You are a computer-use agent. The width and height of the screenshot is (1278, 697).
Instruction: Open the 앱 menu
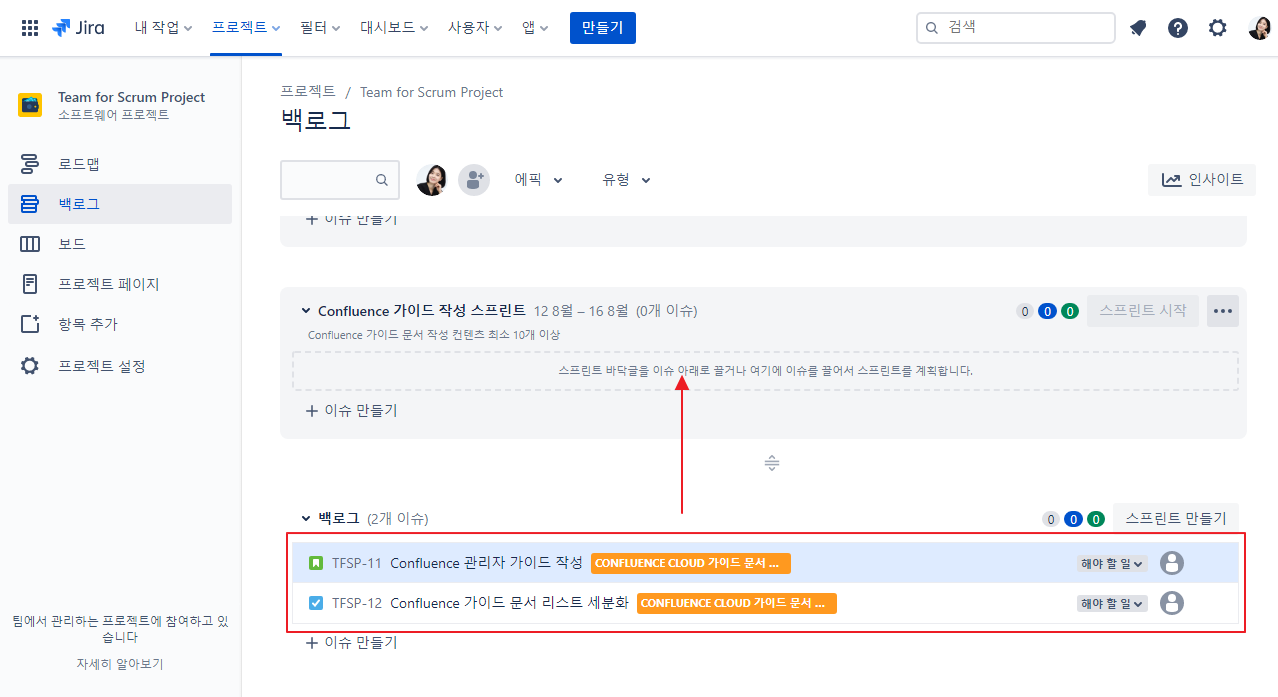[x=535, y=28]
